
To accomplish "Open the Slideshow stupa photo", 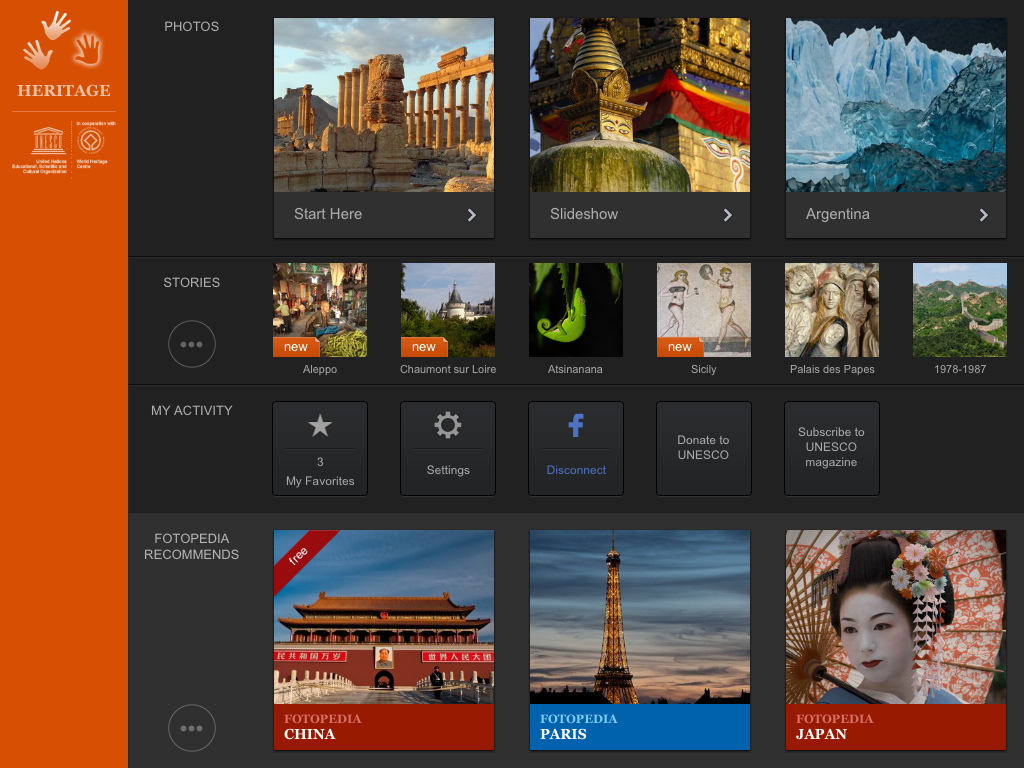I will click(x=640, y=105).
